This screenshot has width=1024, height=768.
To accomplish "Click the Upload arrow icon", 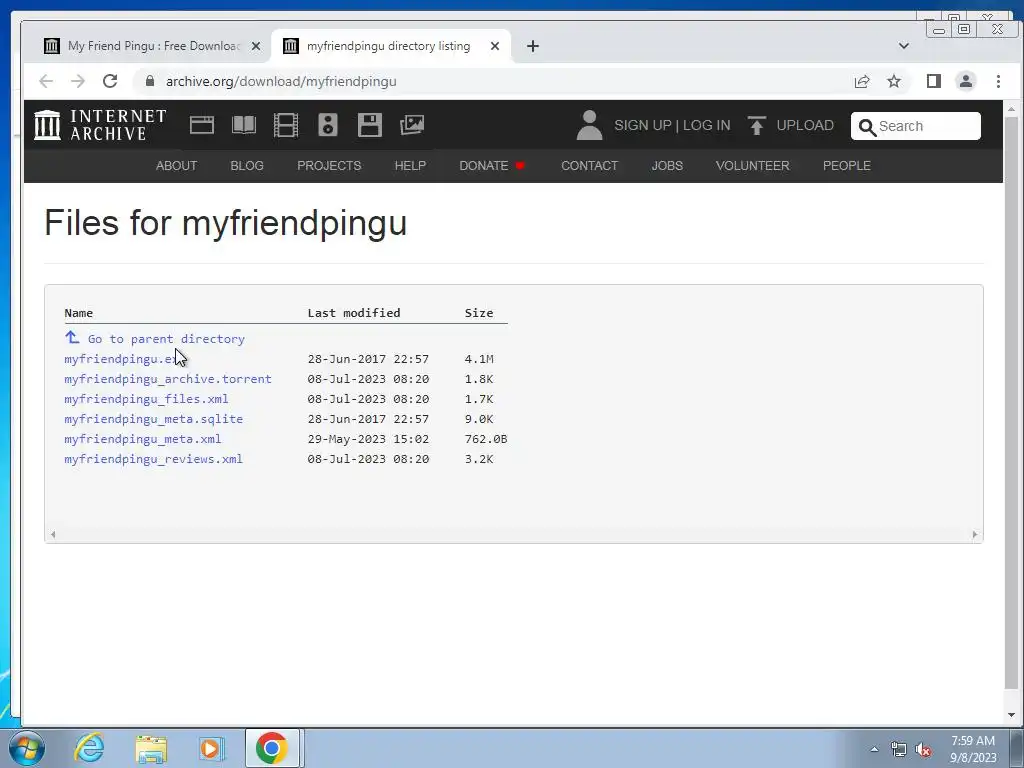I will tap(757, 125).
